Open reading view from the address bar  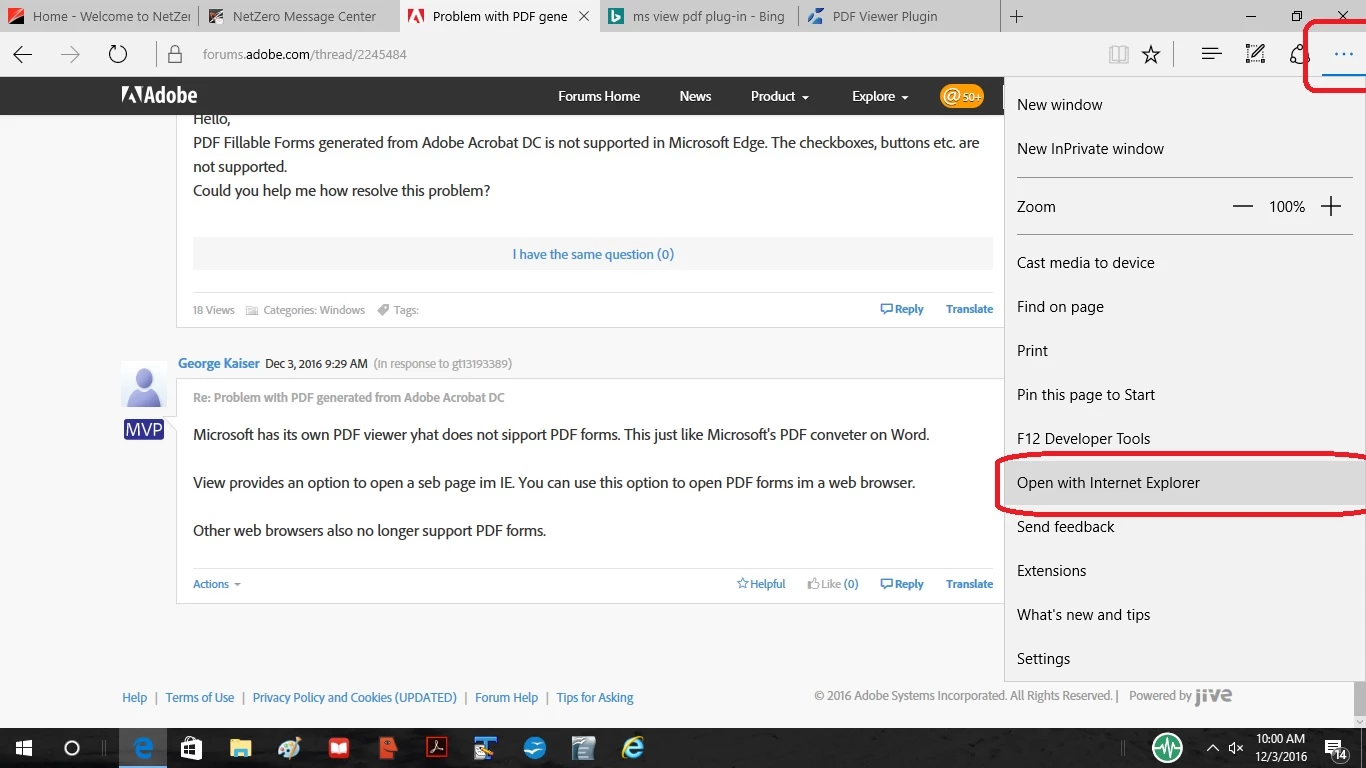point(1119,55)
